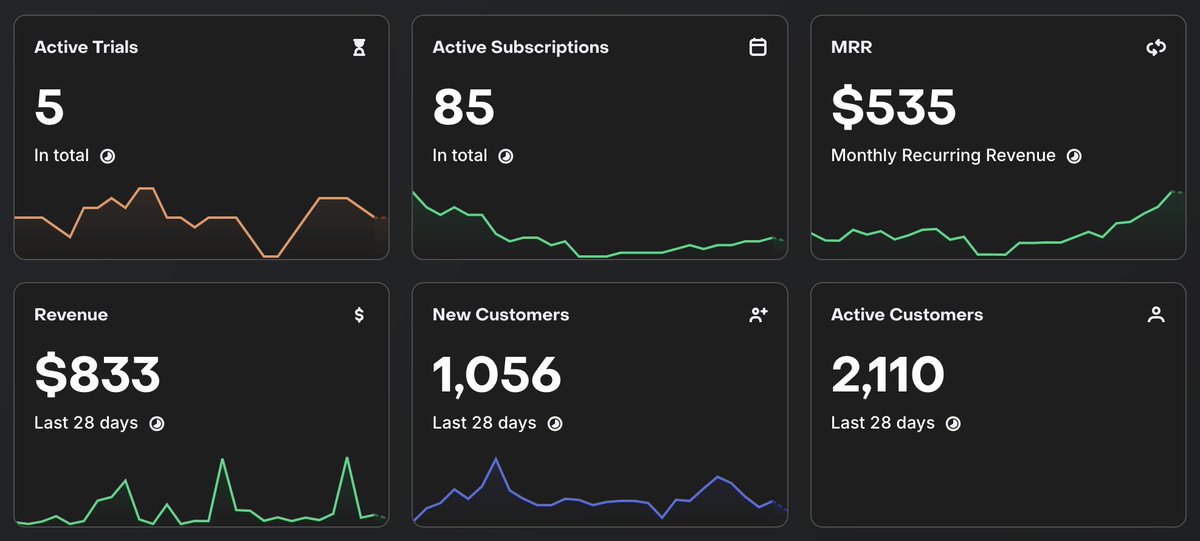Click 'Last 28 days' under Active Customers

[x=883, y=423]
